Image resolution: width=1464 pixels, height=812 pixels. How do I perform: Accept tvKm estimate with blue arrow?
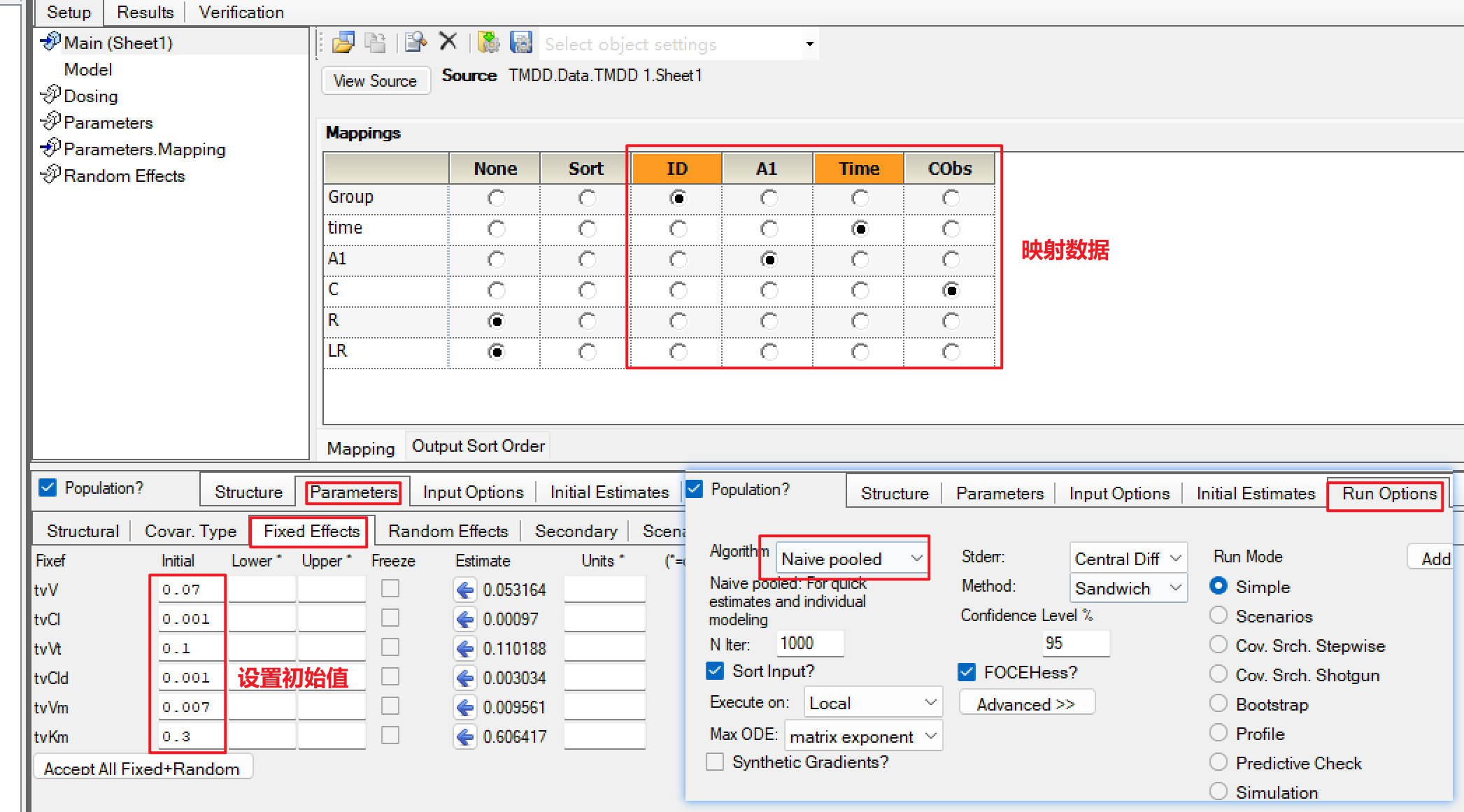tap(464, 737)
